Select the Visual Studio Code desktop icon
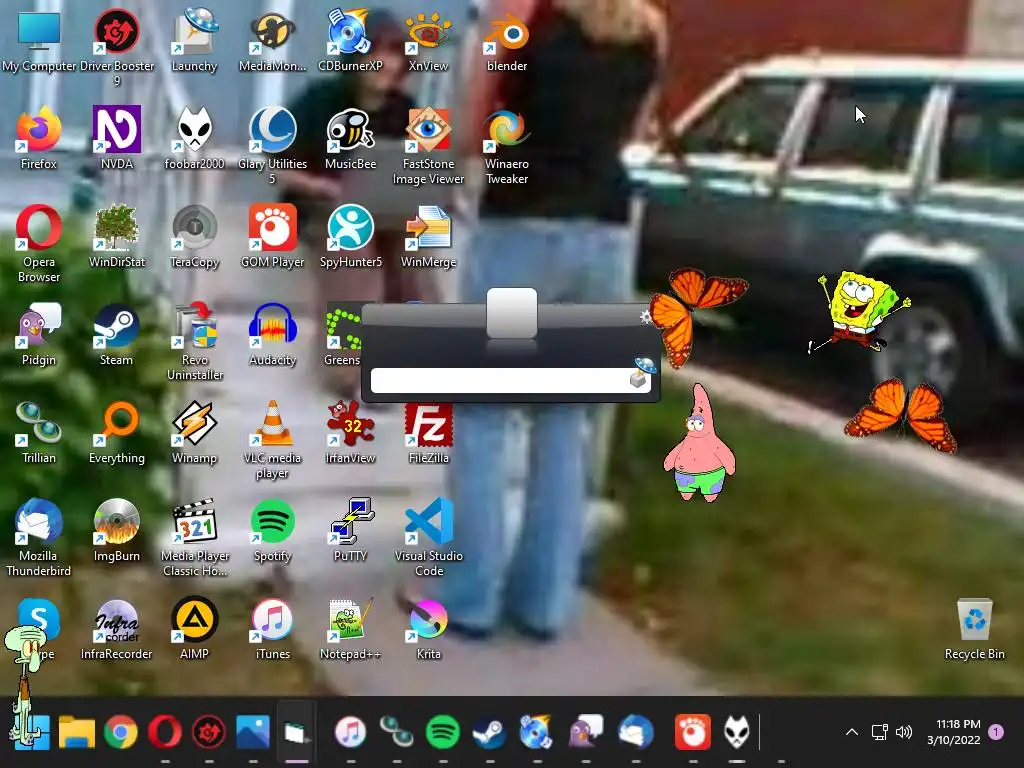Image resolution: width=1024 pixels, height=768 pixels. (428, 537)
